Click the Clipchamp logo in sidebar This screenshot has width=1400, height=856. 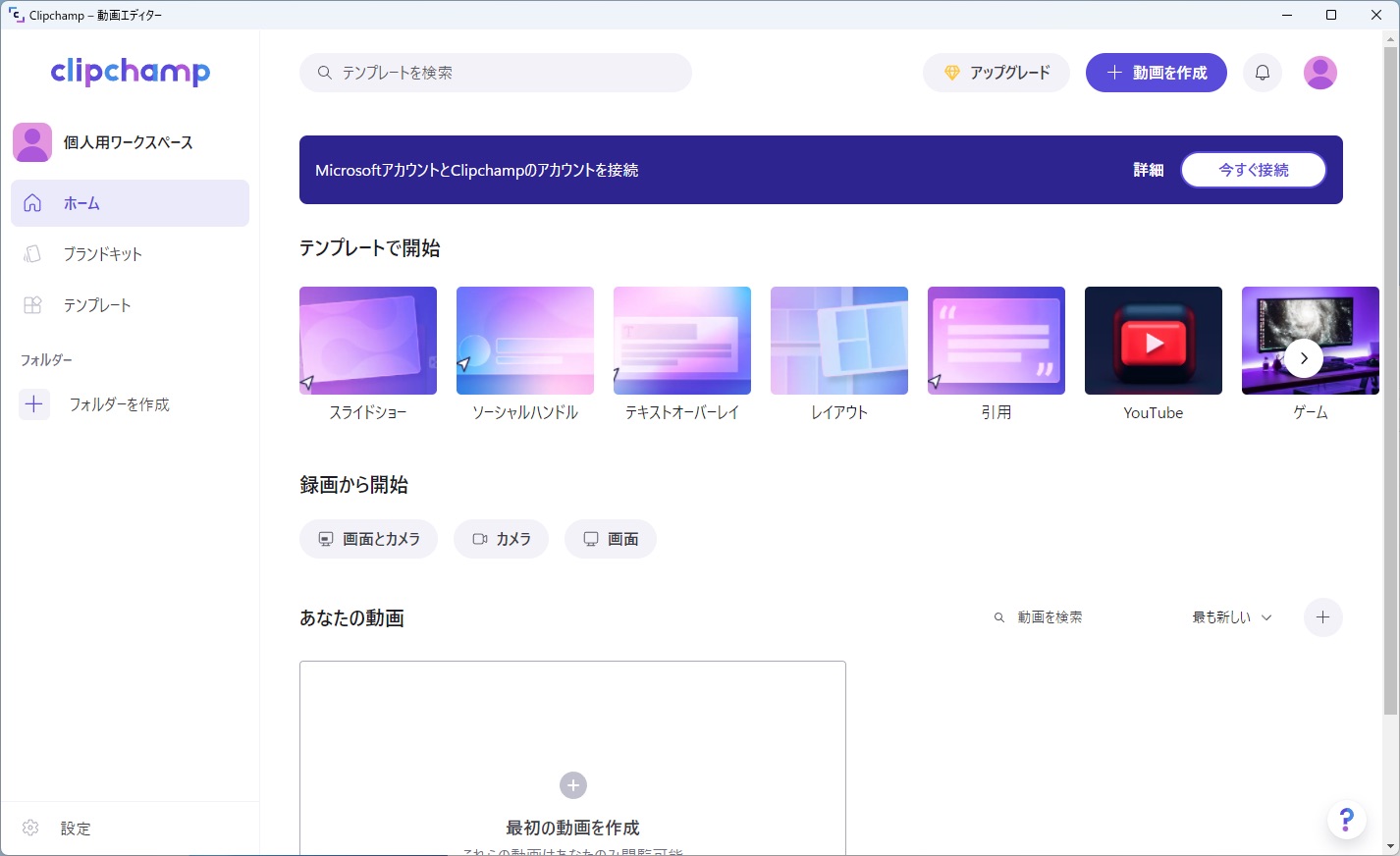tap(130, 72)
